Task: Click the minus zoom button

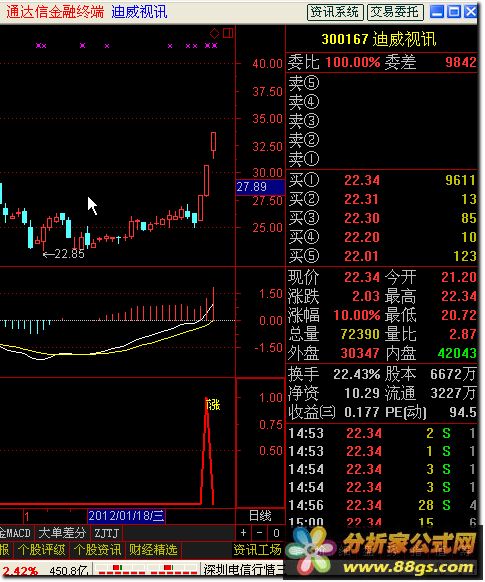Action: tap(259, 533)
